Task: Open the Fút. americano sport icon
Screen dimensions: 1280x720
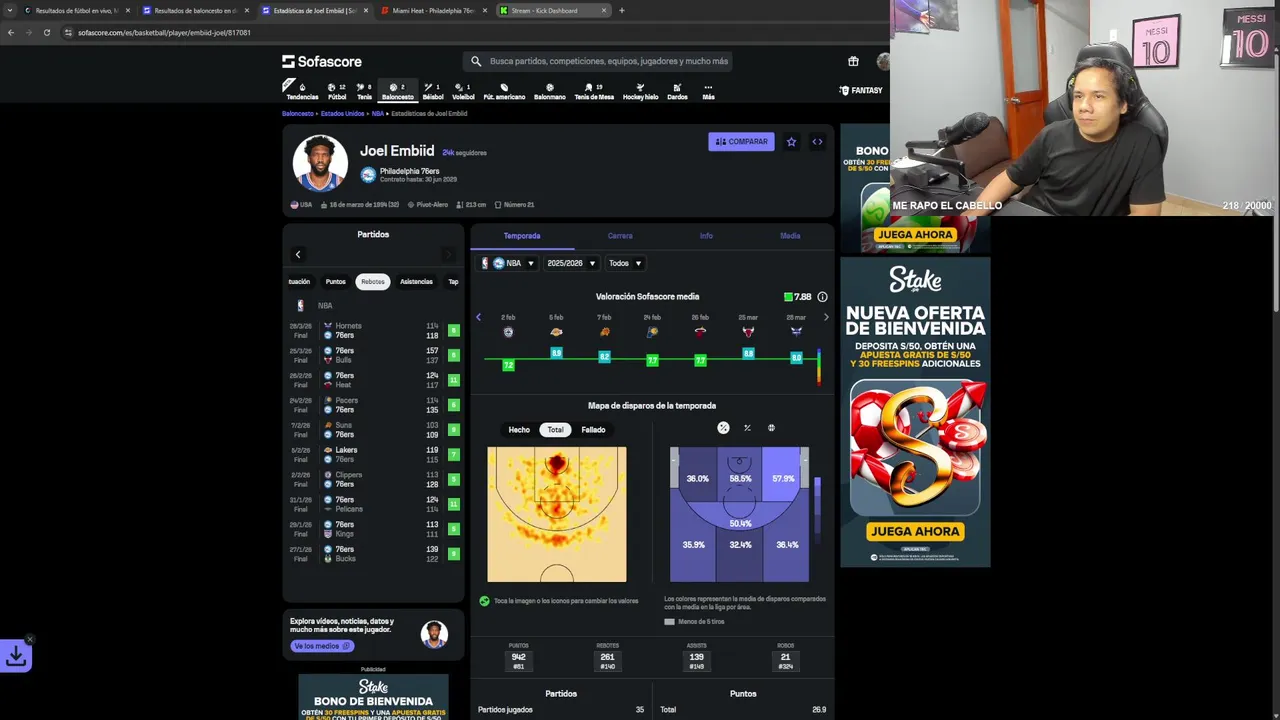Action: coord(504,90)
